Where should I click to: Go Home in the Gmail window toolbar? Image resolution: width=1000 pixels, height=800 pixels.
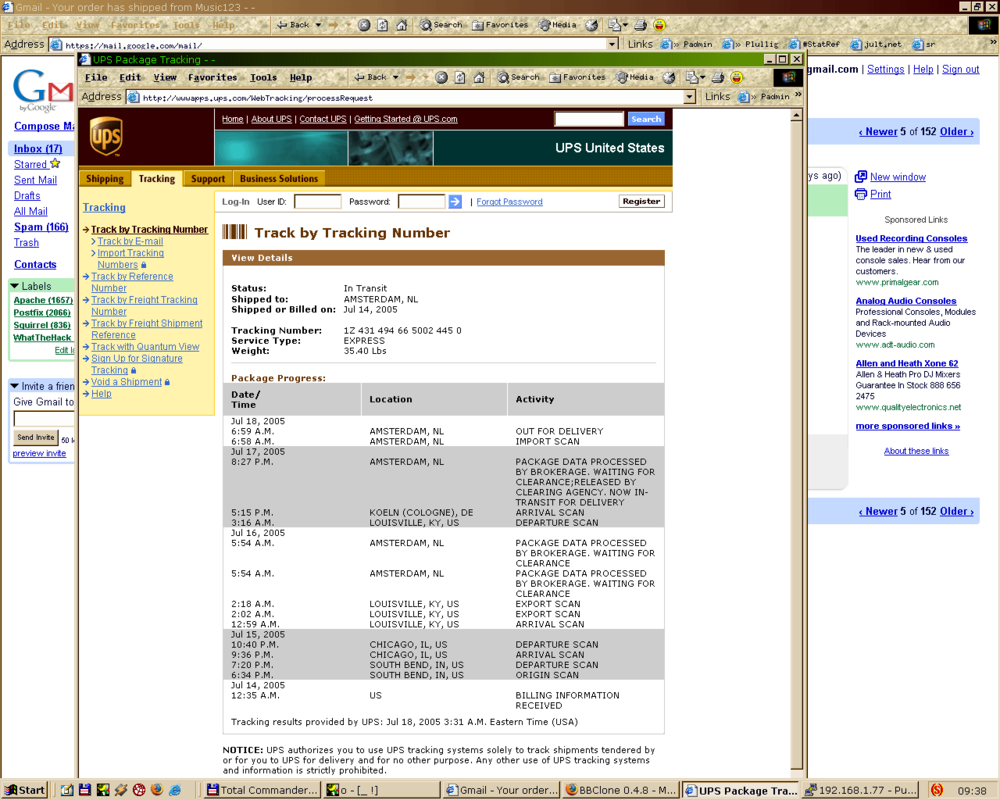[x=401, y=25]
